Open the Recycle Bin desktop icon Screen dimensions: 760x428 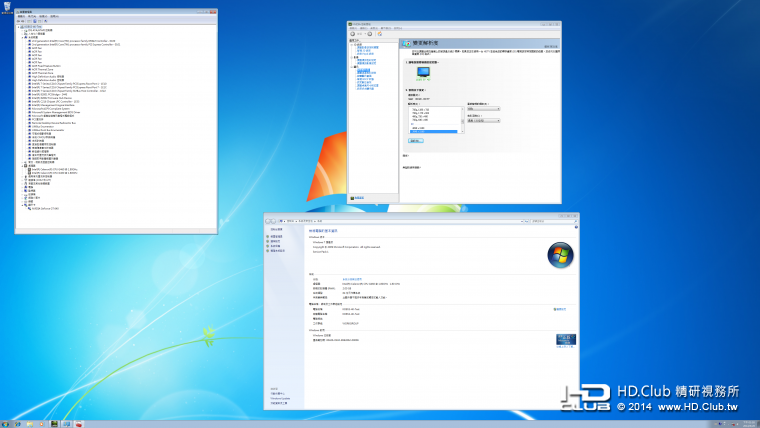[x=7, y=8]
